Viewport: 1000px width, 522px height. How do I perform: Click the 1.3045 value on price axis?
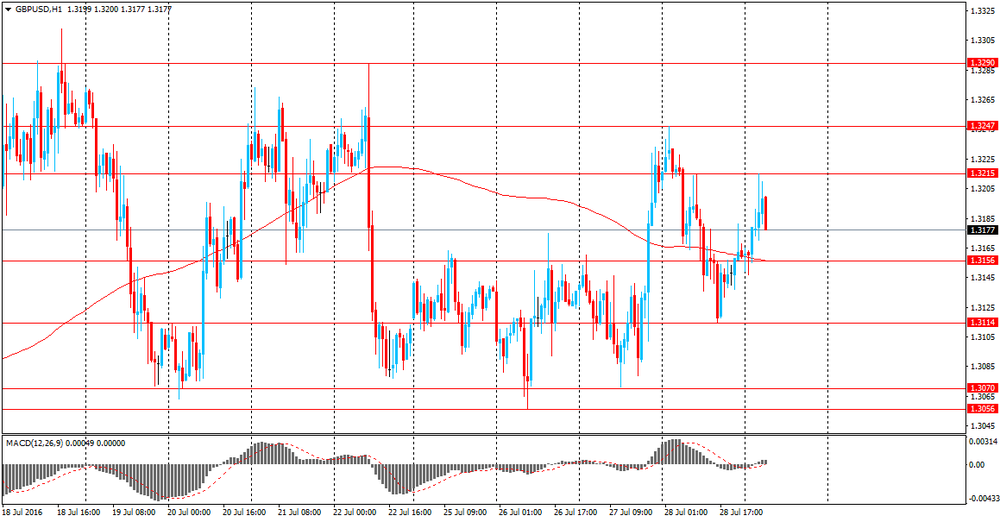[982, 426]
